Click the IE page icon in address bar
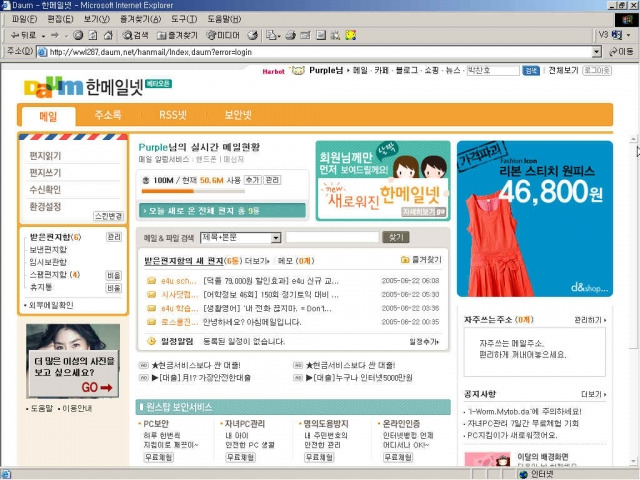Screen dimensions: 640x480 (42, 52)
